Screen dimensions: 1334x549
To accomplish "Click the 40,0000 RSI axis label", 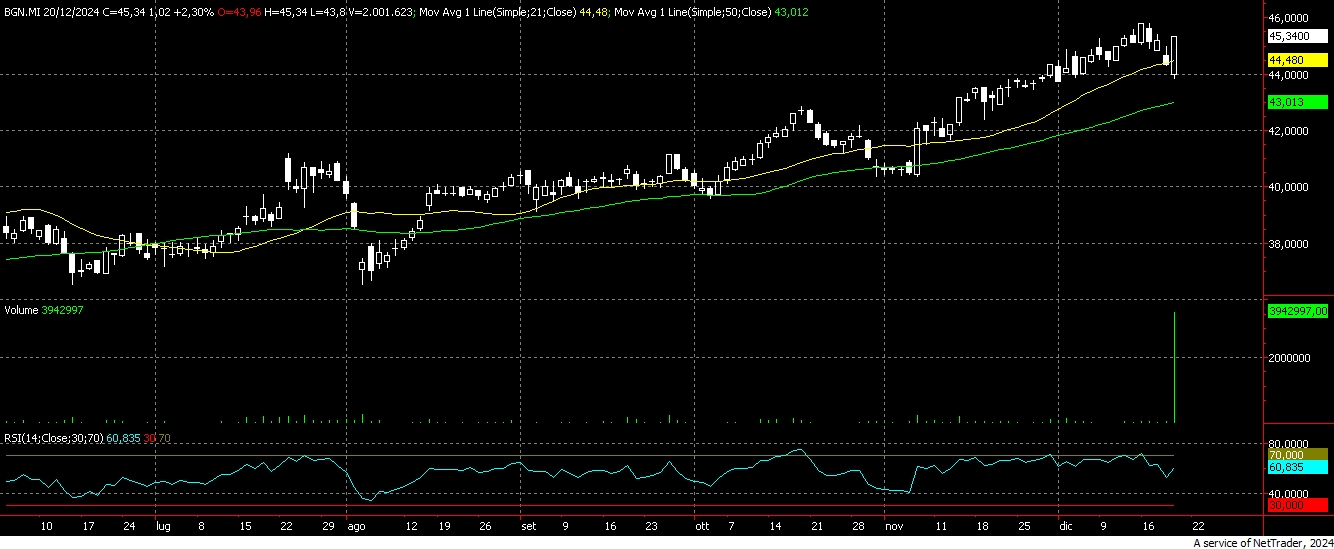I will click(x=1289, y=493).
